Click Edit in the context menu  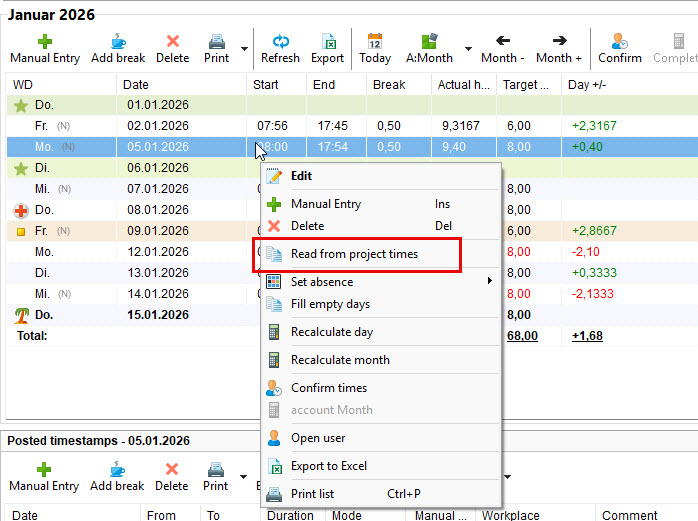pyautogui.click(x=301, y=176)
